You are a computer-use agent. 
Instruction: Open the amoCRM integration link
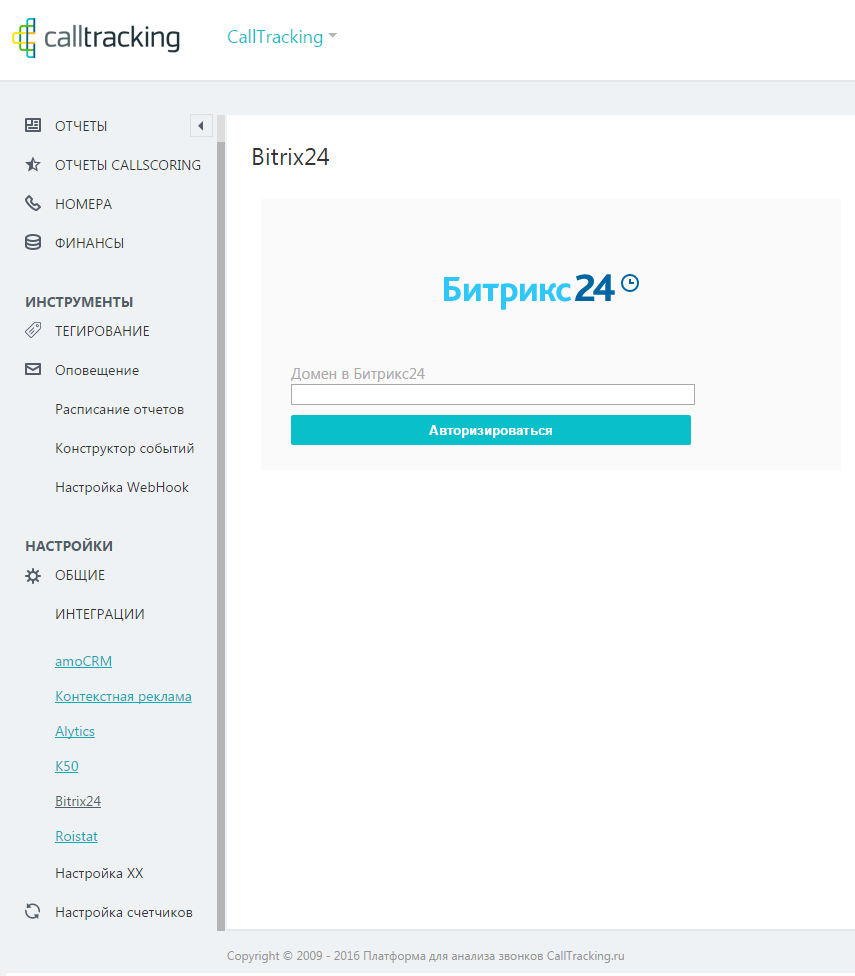click(x=83, y=661)
